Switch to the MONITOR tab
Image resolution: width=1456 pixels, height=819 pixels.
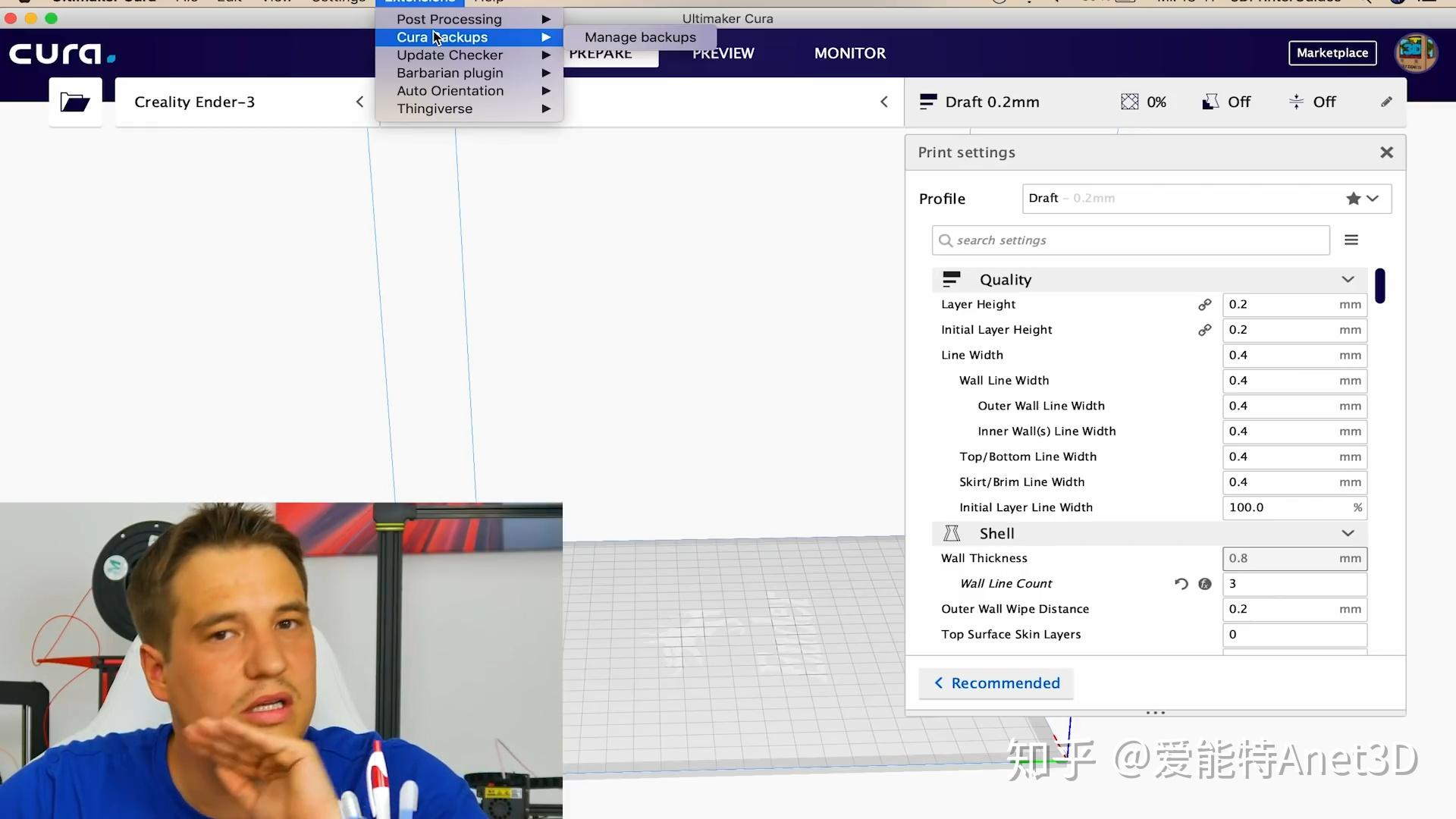(849, 54)
